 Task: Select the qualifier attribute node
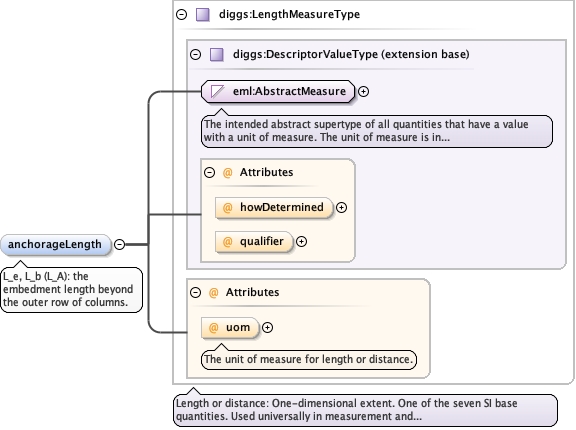click(254, 242)
